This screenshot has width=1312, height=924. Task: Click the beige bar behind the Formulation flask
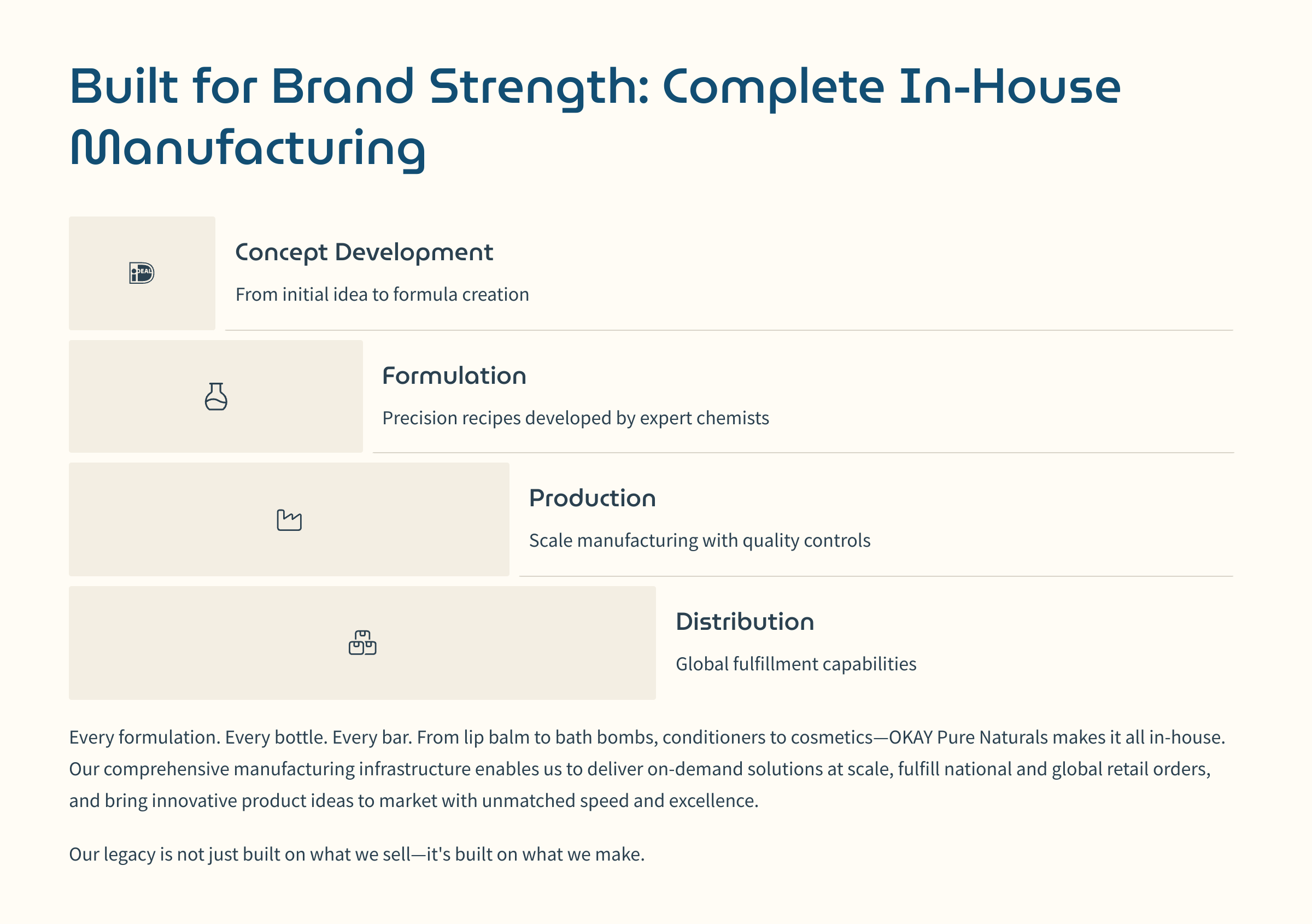tap(216, 396)
